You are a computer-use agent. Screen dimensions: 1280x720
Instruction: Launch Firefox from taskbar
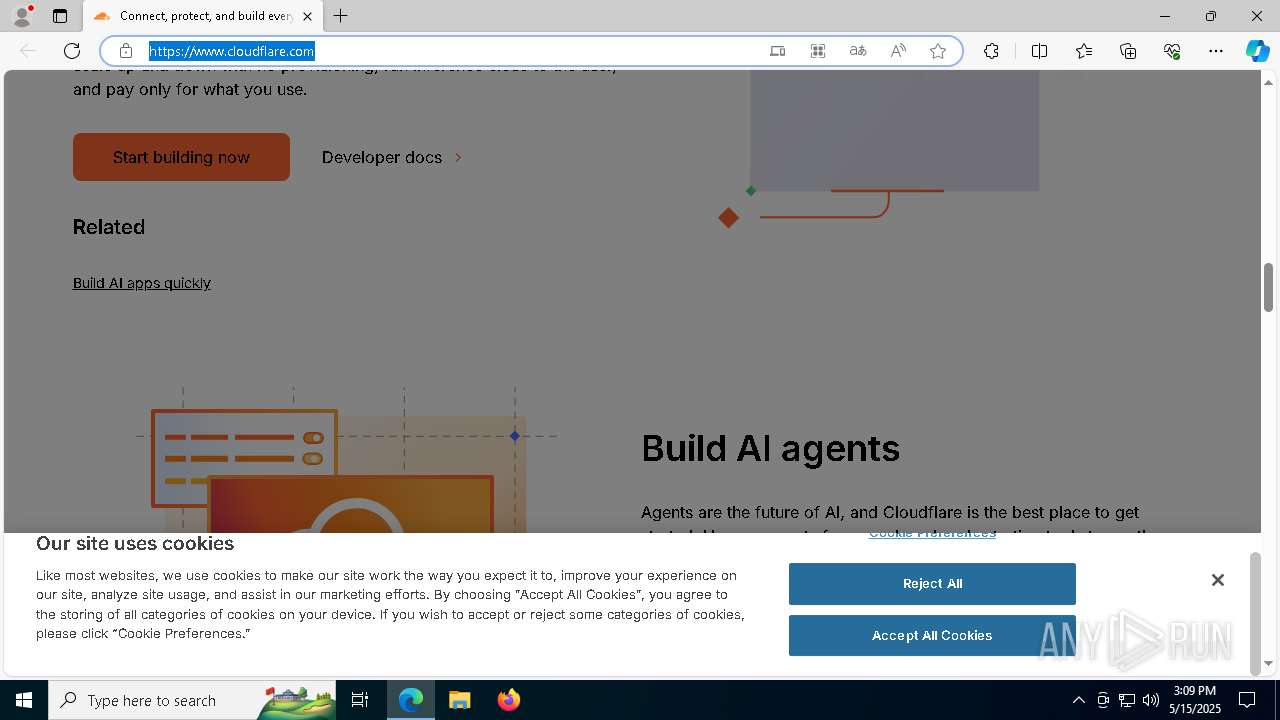point(508,700)
